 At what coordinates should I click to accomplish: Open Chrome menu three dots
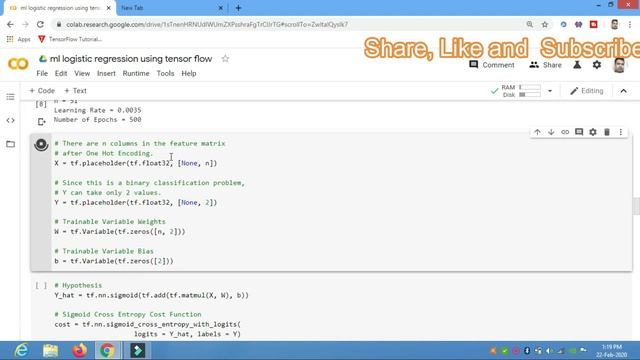click(631, 24)
